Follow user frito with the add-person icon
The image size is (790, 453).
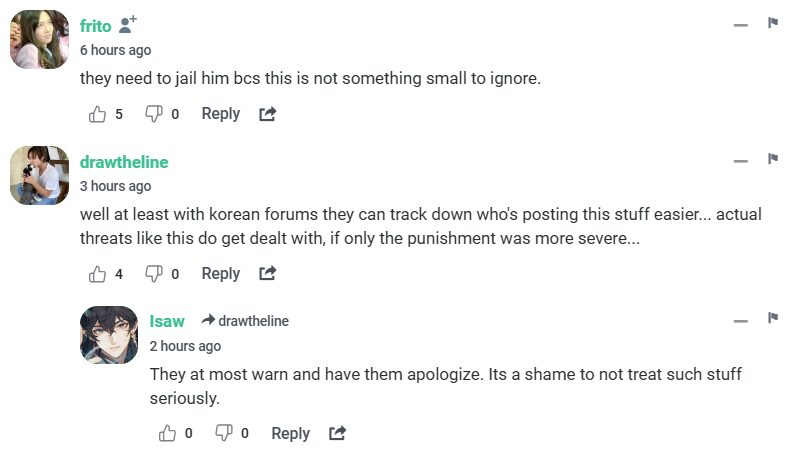128,24
